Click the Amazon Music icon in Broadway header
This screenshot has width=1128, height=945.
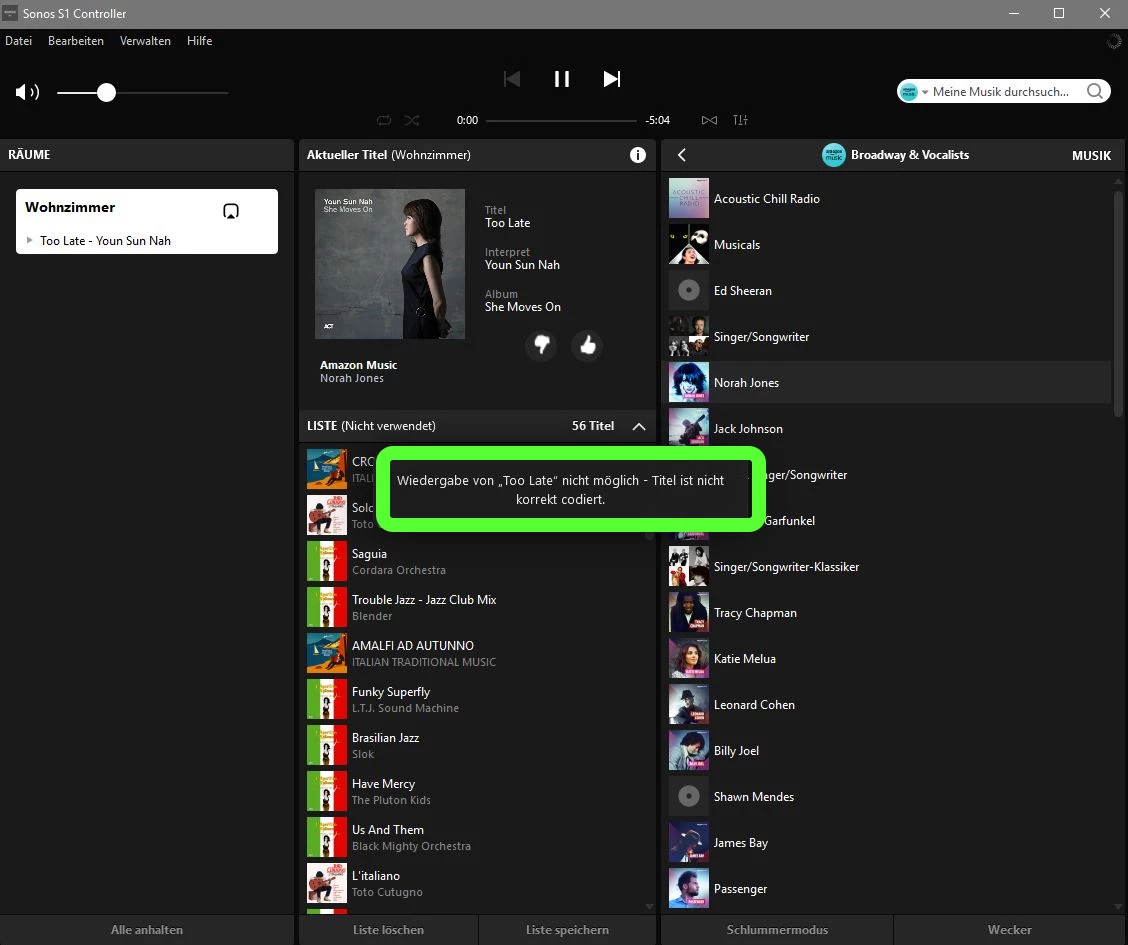(x=834, y=155)
